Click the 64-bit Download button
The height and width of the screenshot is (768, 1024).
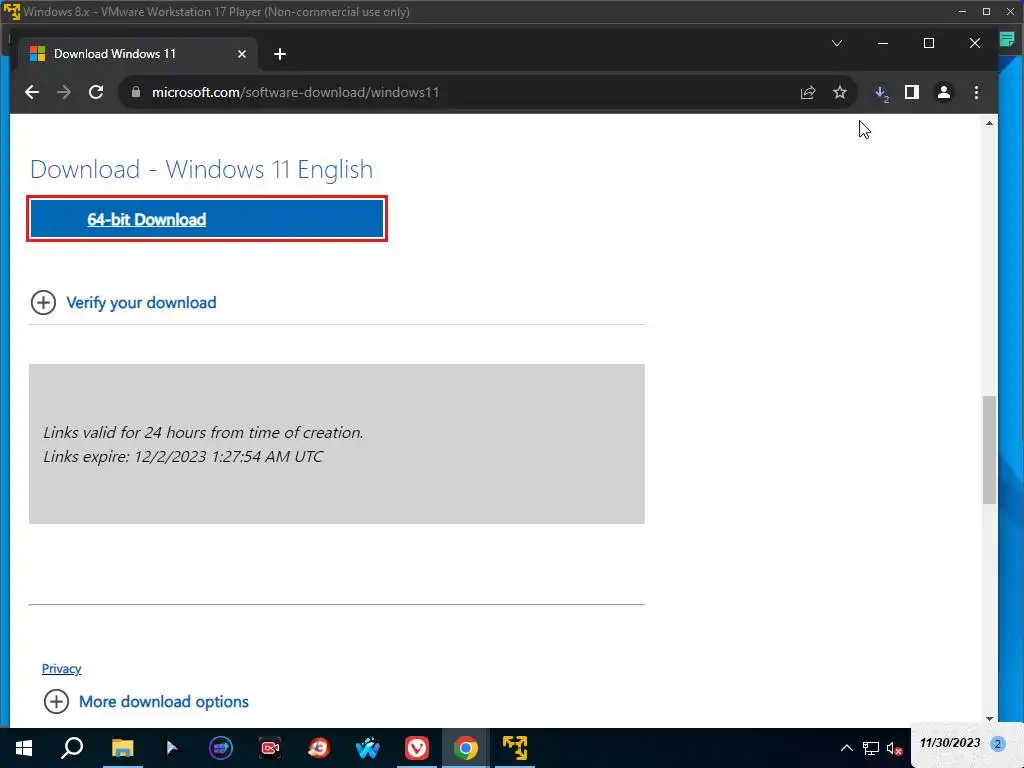click(x=207, y=219)
